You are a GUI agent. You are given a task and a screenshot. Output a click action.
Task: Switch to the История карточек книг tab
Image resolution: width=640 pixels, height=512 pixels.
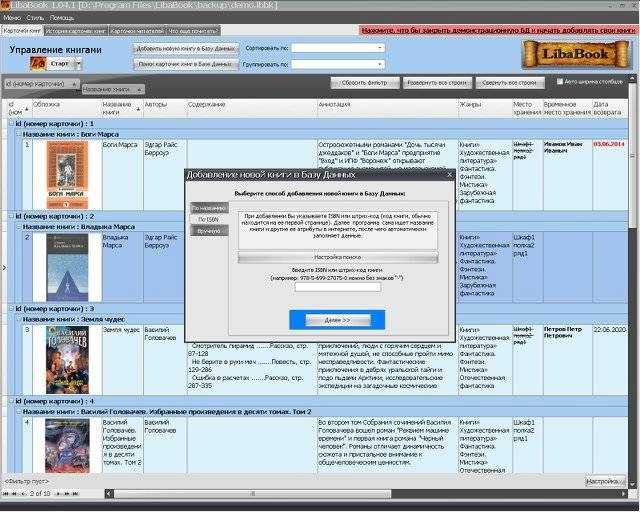point(76,31)
